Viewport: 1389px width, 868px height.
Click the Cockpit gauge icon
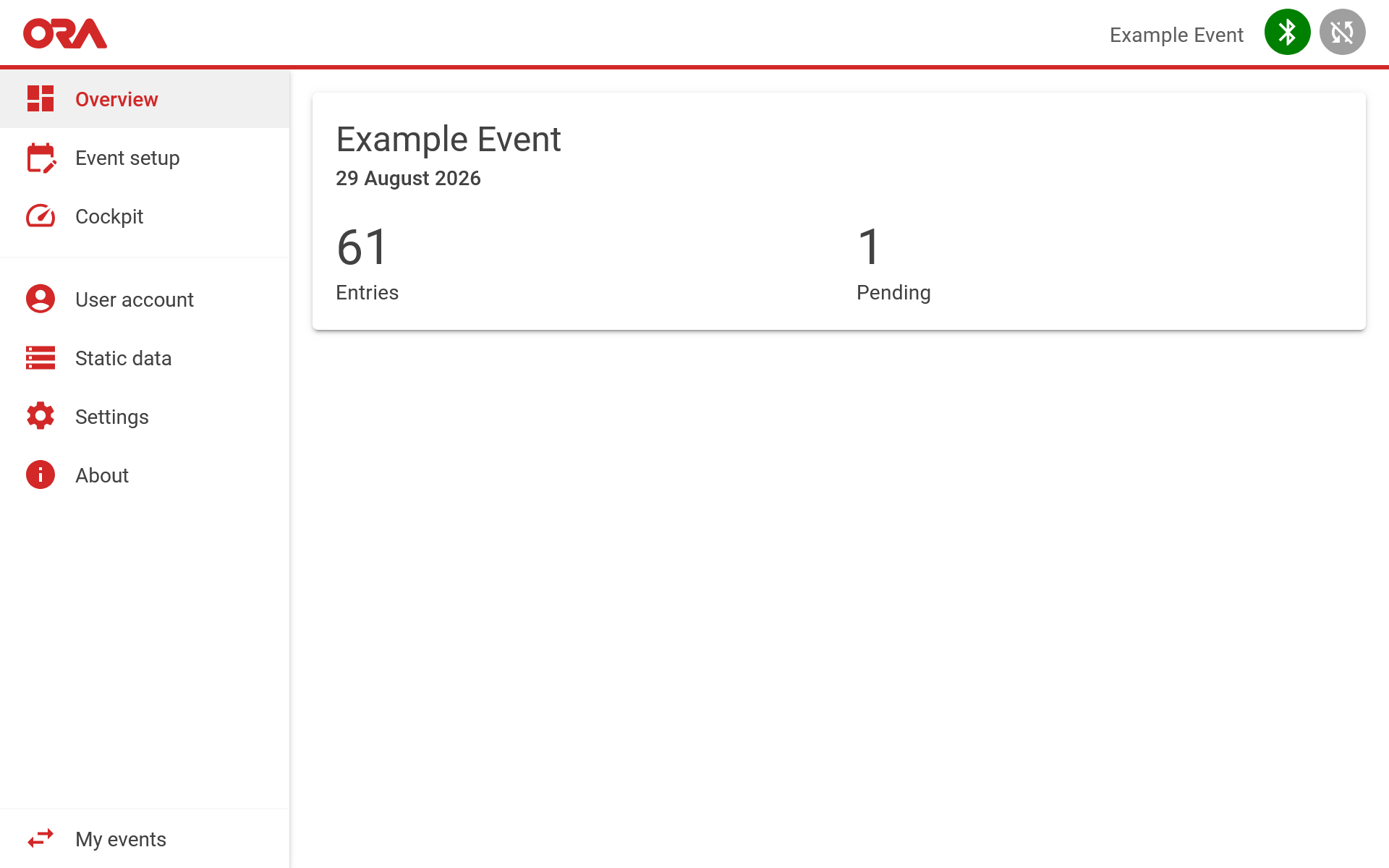pyautogui.click(x=41, y=216)
